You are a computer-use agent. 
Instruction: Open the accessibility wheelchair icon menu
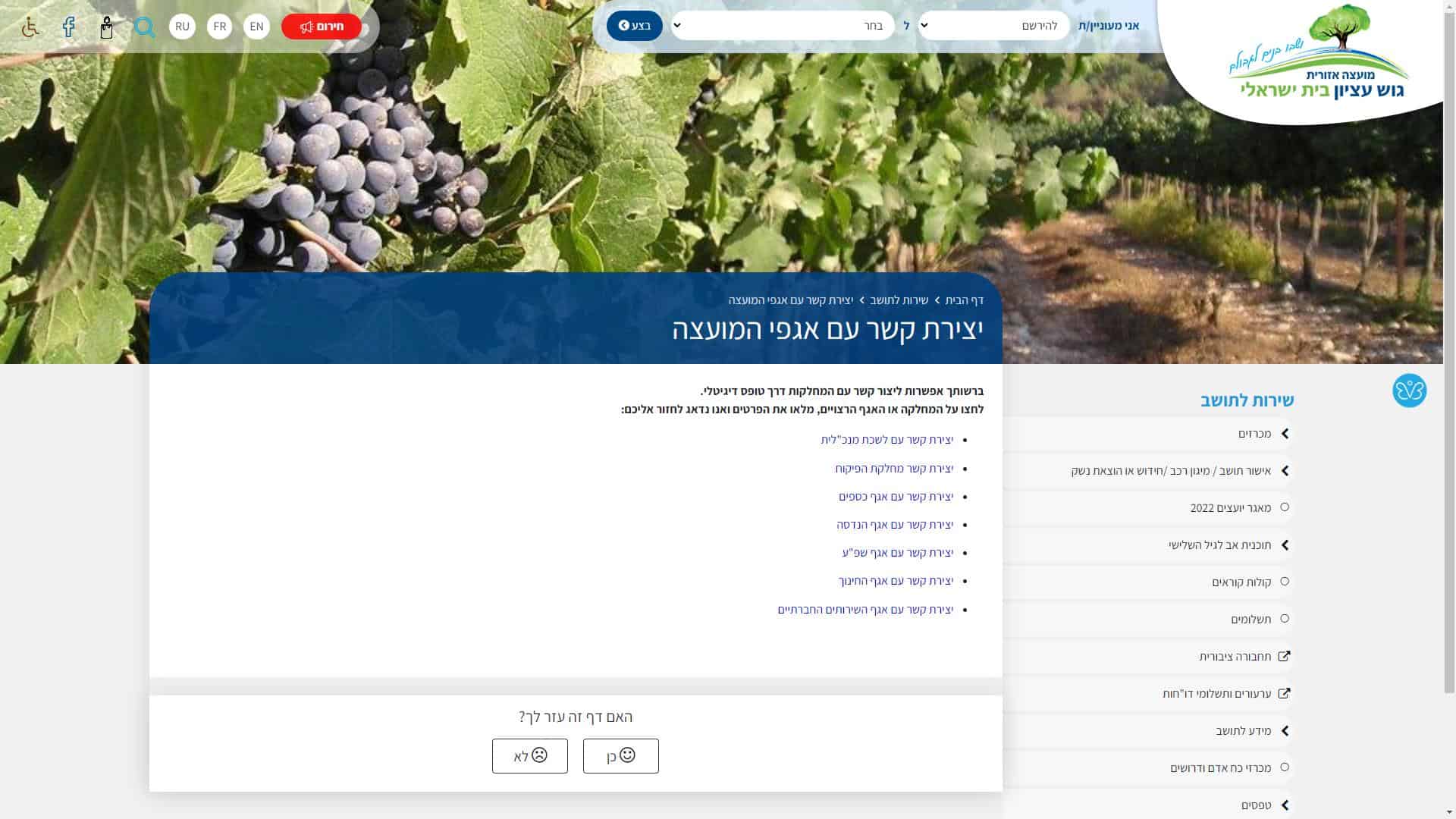(x=30, y=27)
